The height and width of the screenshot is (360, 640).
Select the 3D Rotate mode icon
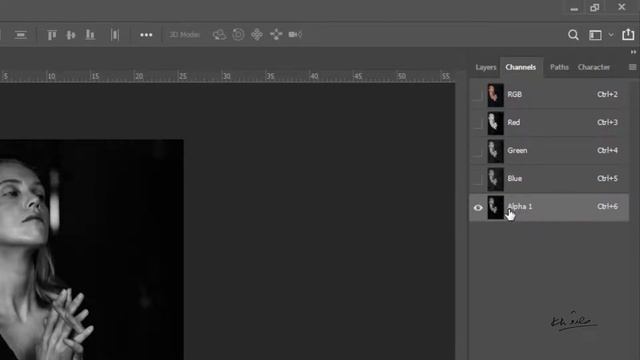[x=219, y=35]
